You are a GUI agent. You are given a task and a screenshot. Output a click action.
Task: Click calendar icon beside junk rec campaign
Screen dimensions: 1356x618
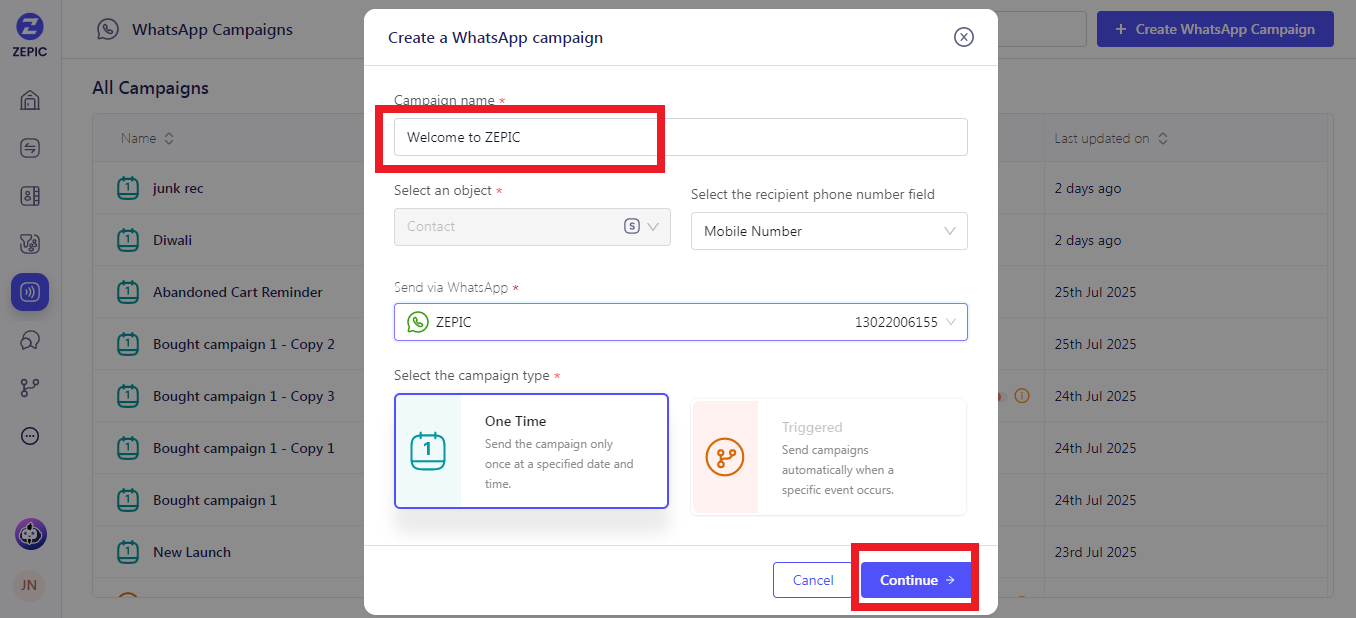[x=128, y=188]
